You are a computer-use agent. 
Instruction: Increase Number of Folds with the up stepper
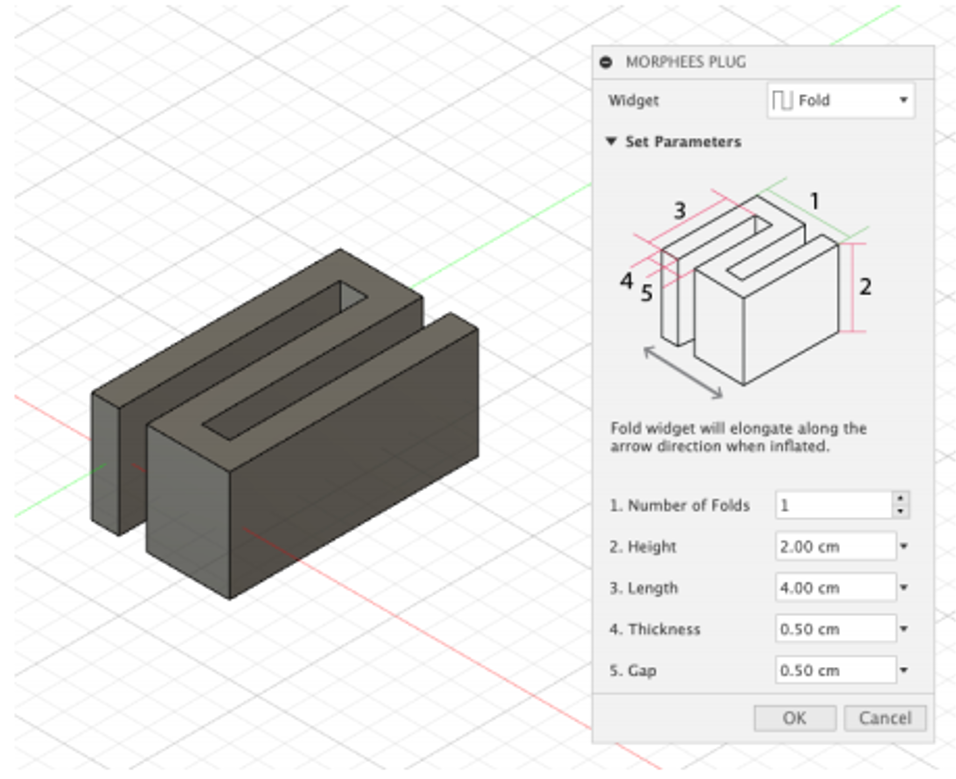click(901, 499)
